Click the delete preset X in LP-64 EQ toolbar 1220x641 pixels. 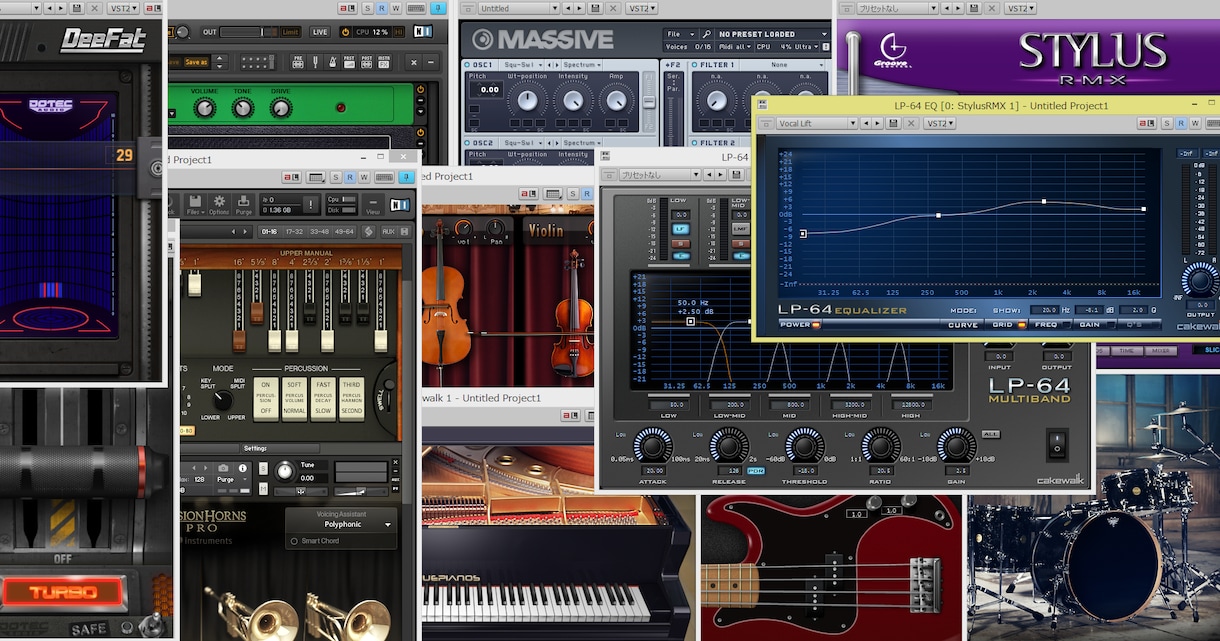point(911,123)
